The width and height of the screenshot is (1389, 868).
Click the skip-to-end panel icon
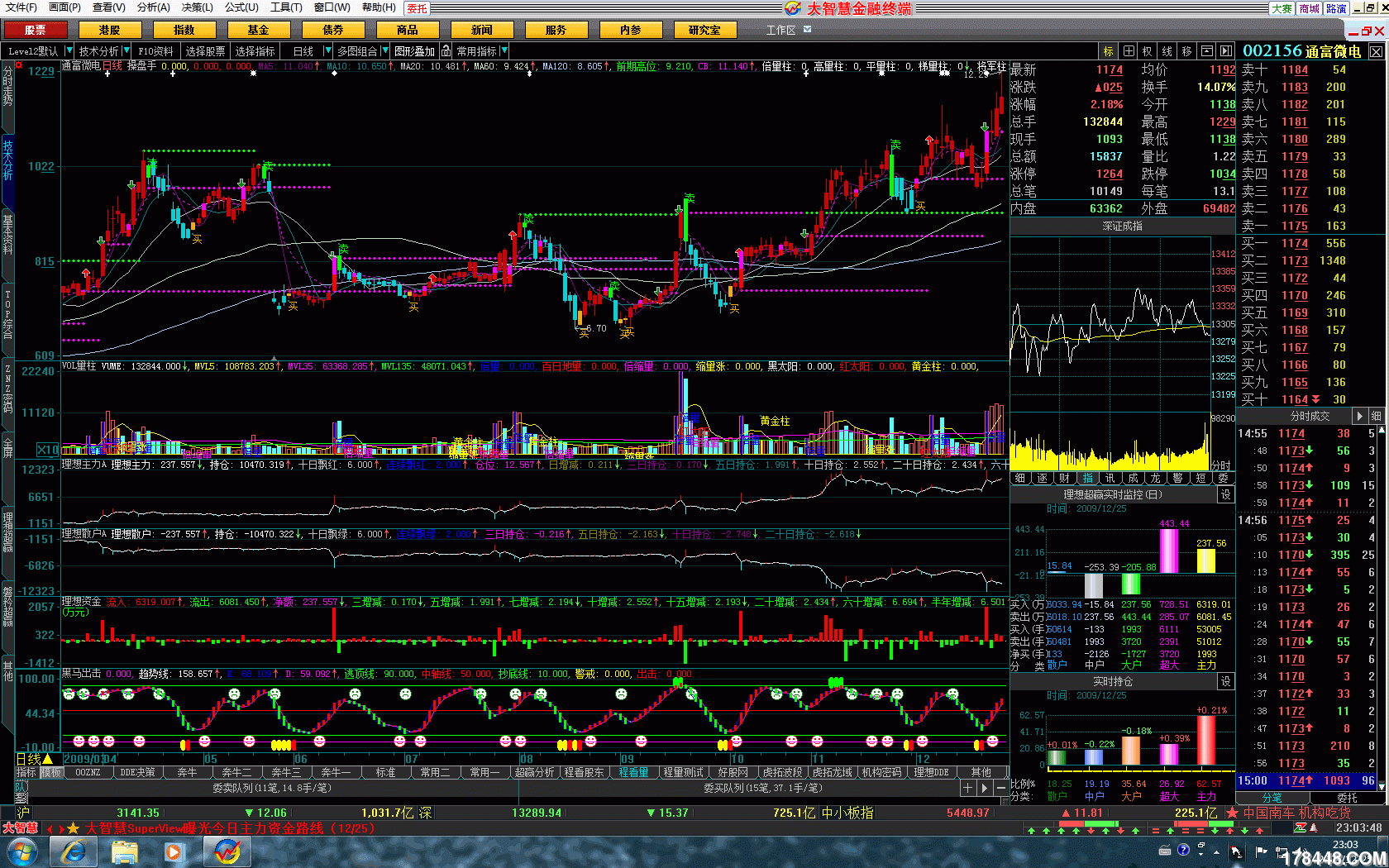point(1226,51)
